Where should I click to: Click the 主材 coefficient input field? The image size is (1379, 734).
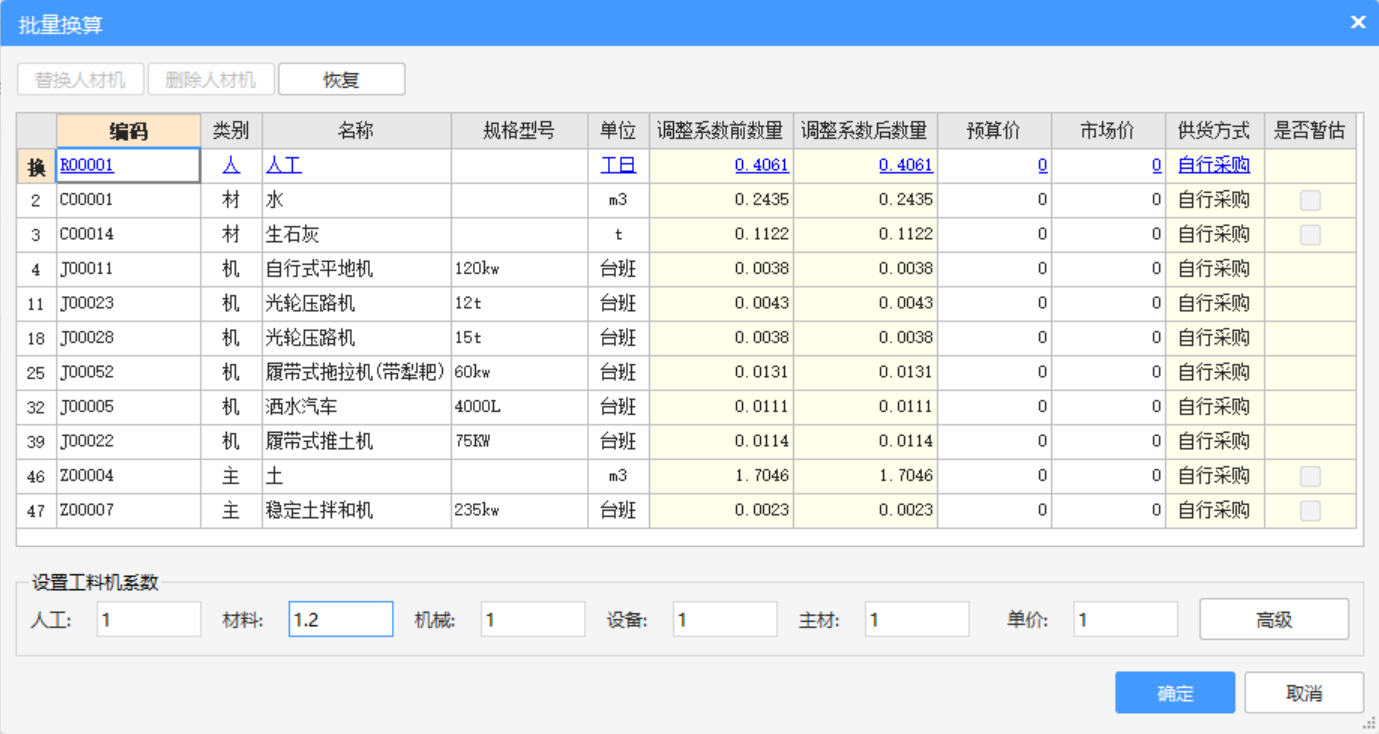[916, 620]
